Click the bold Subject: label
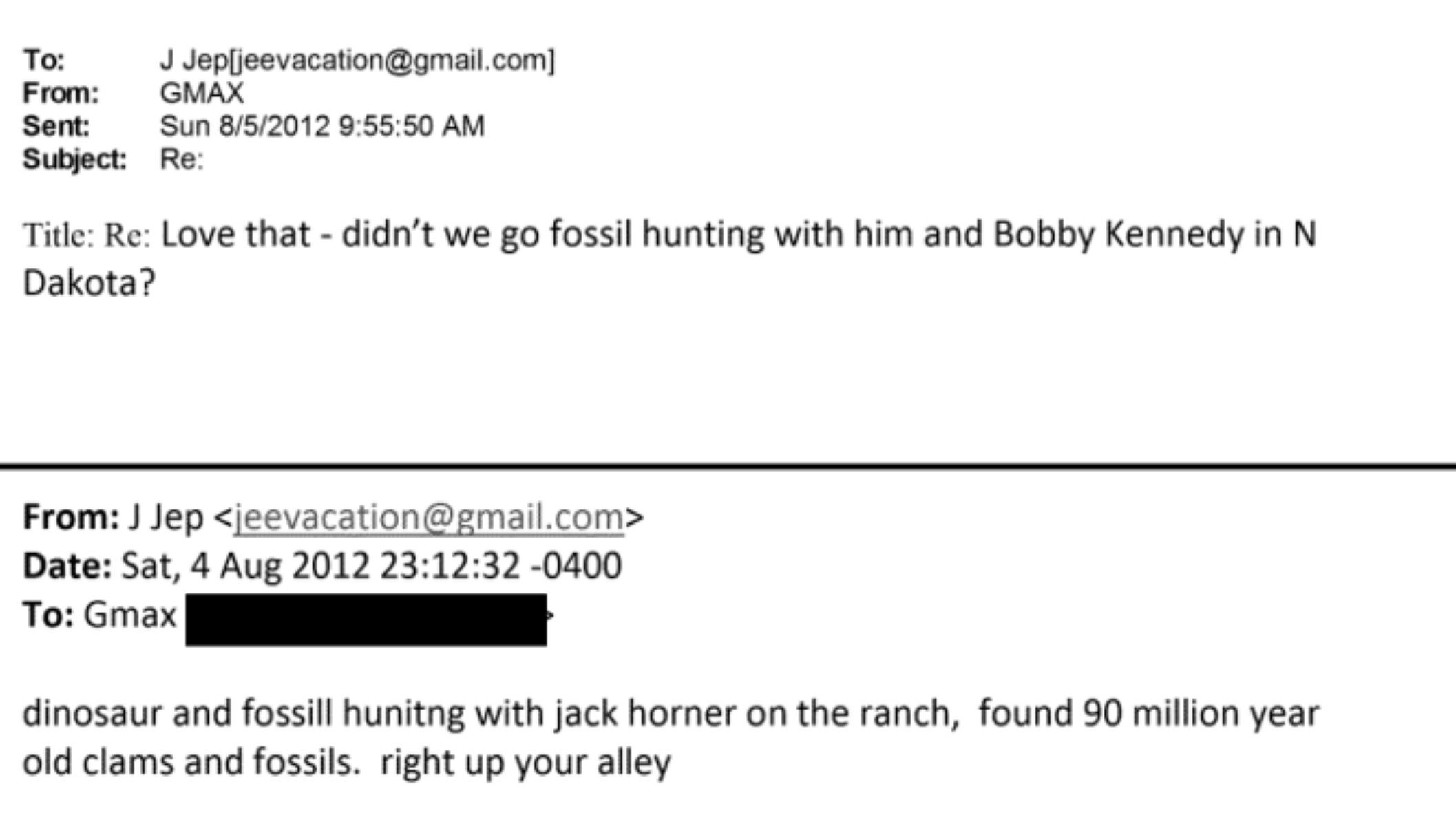Image resolution: width=1456 pixels, height=824 pixels. [74, 159]
